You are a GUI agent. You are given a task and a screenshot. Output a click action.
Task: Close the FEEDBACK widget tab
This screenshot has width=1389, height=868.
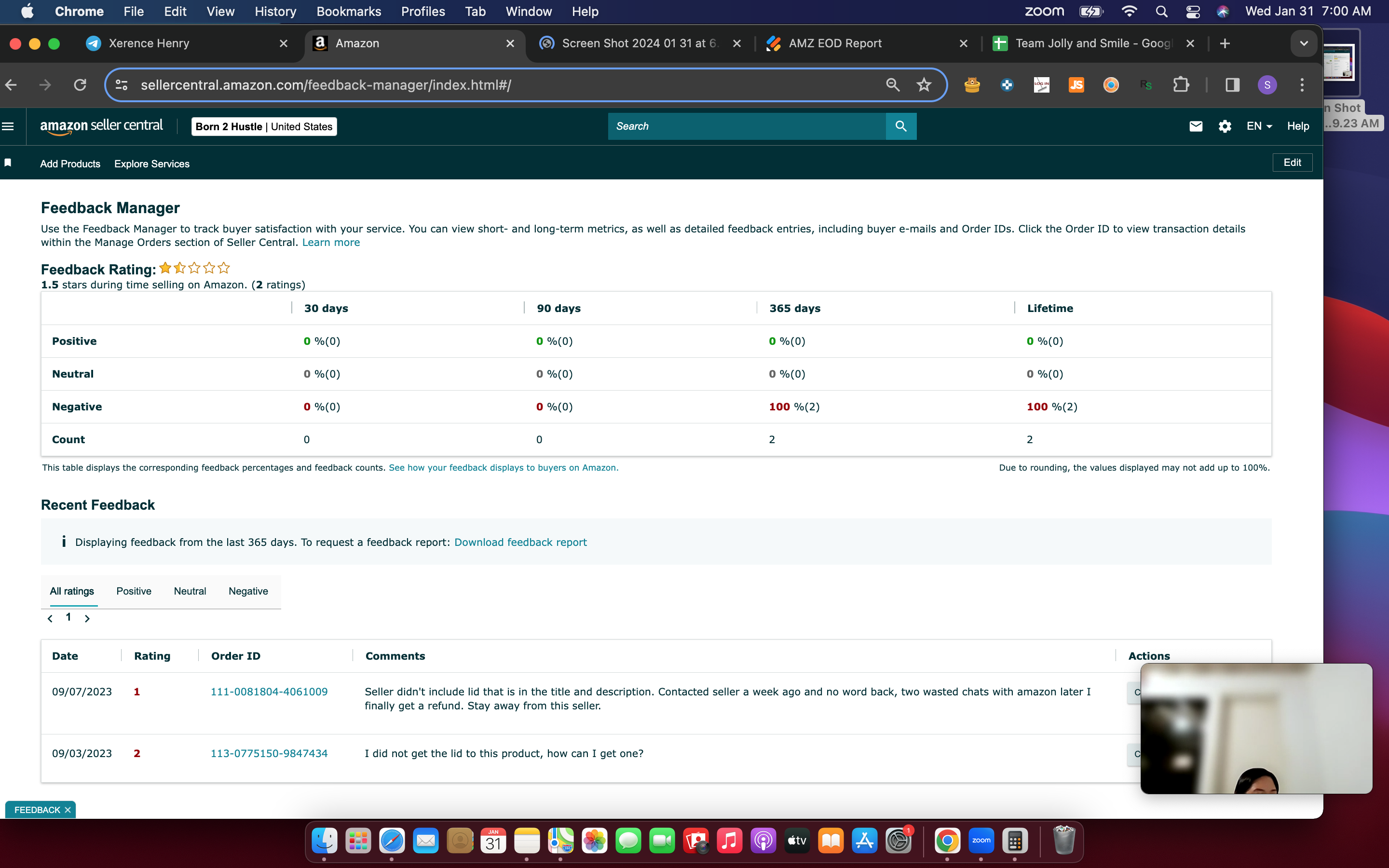click(x=68, y=810)
